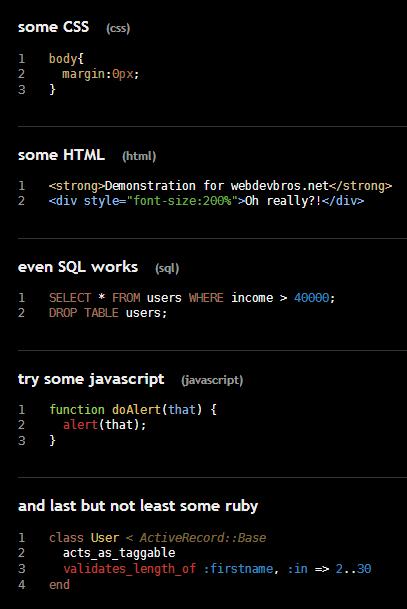Click 'ActiveRecord::Base' in the Ruby code

click(x=203, y=538)
